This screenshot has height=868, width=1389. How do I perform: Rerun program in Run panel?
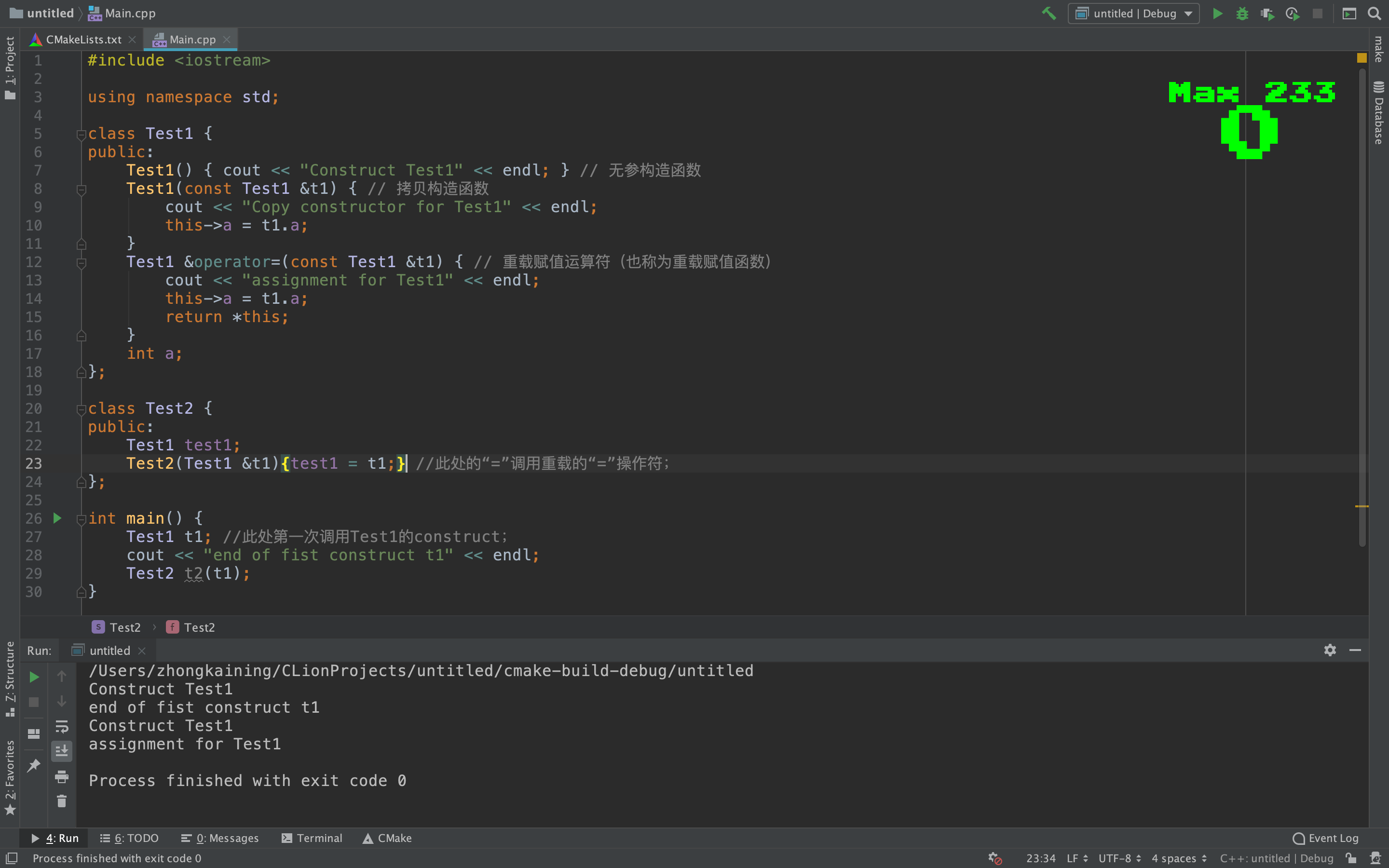(34, 678)
